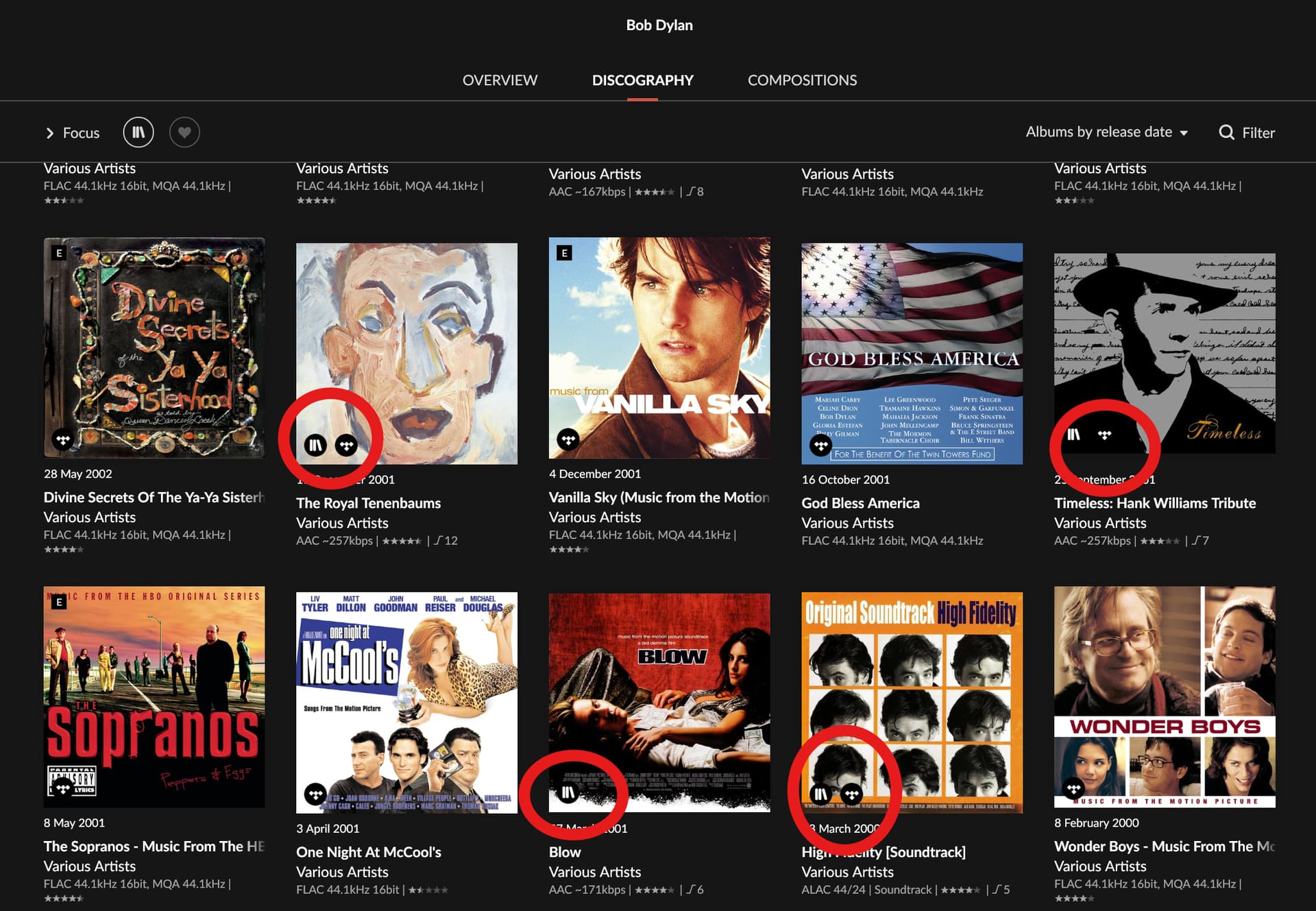Viewport: 1316px width, 911px height.
Task: Click the TIDAL icon on One Night At McCool's cover
Action: coord(315,794)
